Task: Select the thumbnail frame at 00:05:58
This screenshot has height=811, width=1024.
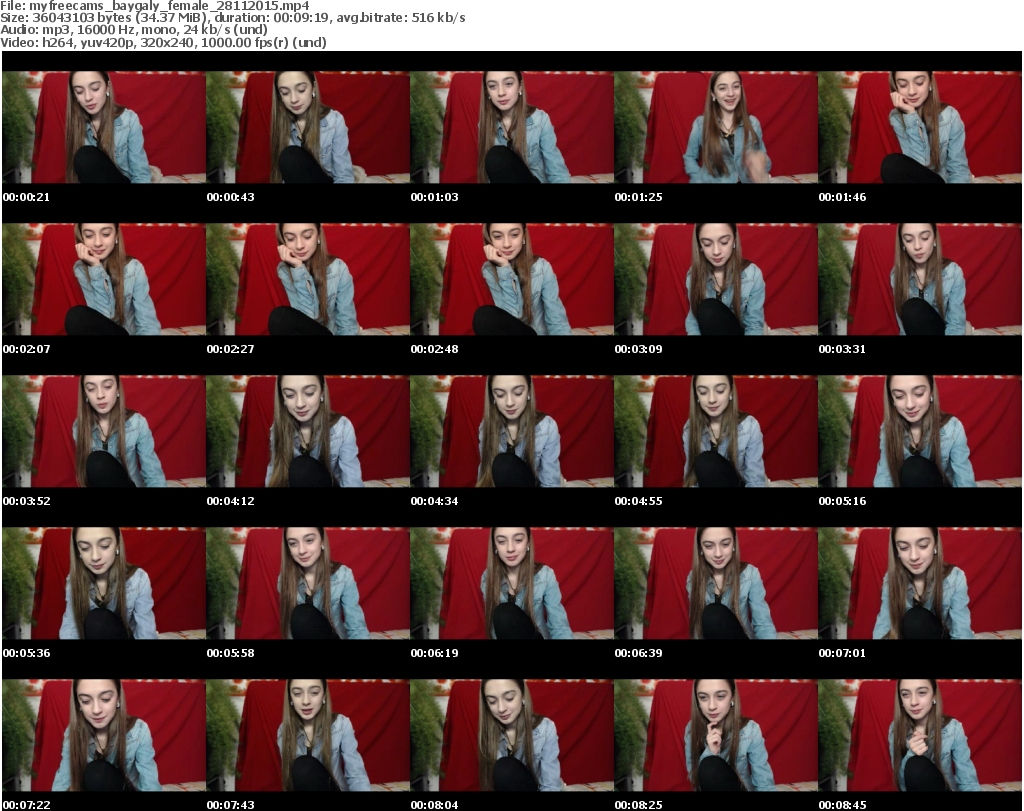Action: pyautogui.click(x=308, y=584)
